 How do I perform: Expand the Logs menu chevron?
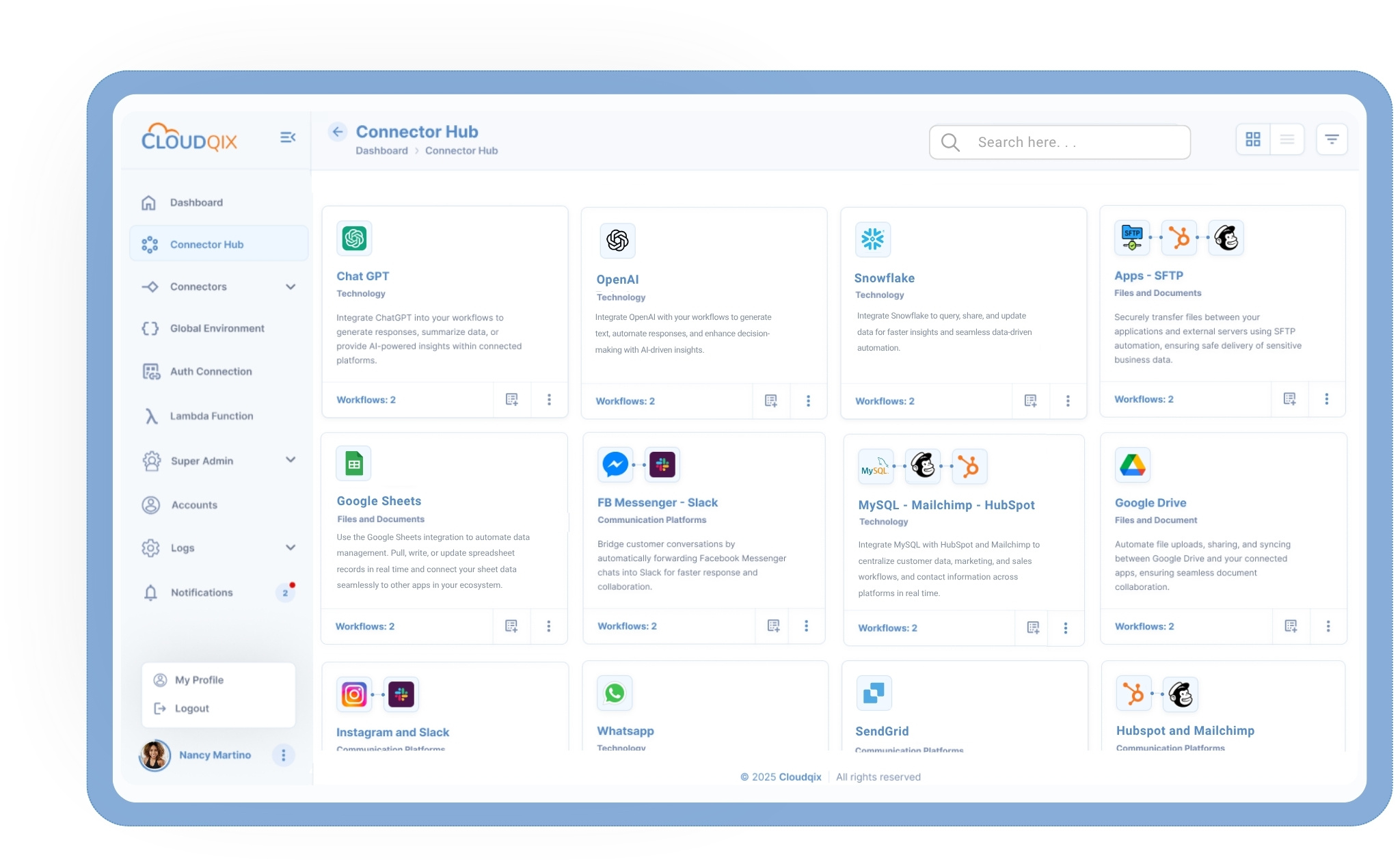point(291,548)
